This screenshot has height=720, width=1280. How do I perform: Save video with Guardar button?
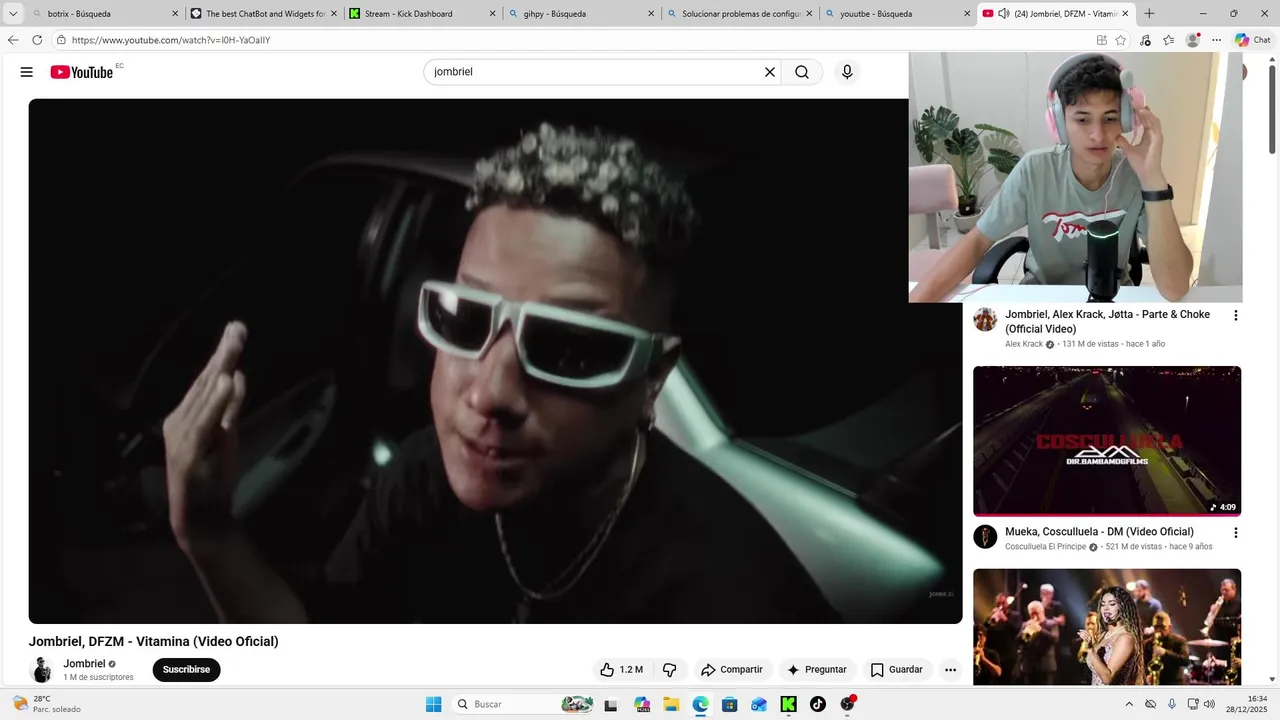(x=896, y=670)
